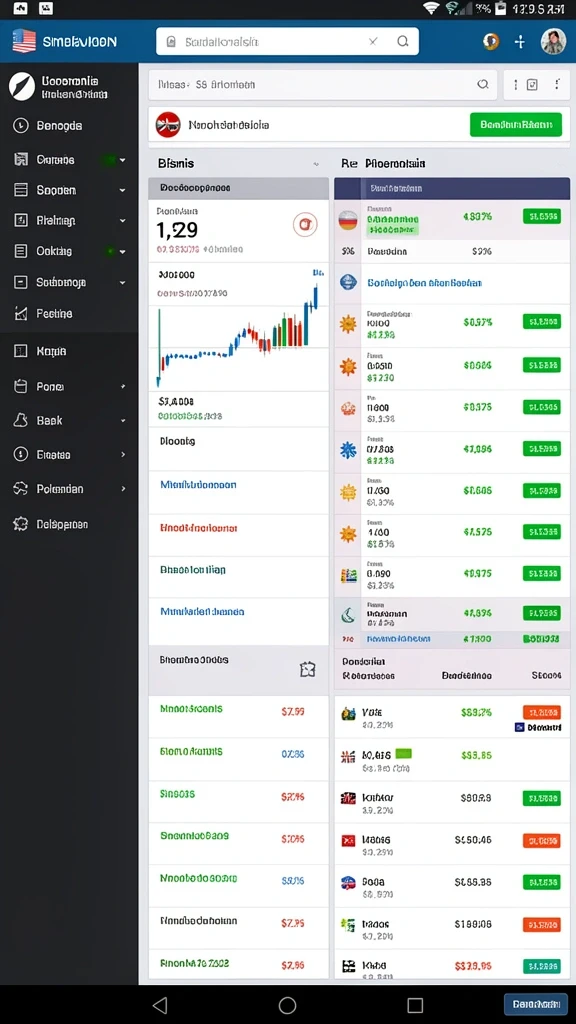Click the crescent moon icon in the right list
This screenshot has height=1024, width=576.
[348, 613]
